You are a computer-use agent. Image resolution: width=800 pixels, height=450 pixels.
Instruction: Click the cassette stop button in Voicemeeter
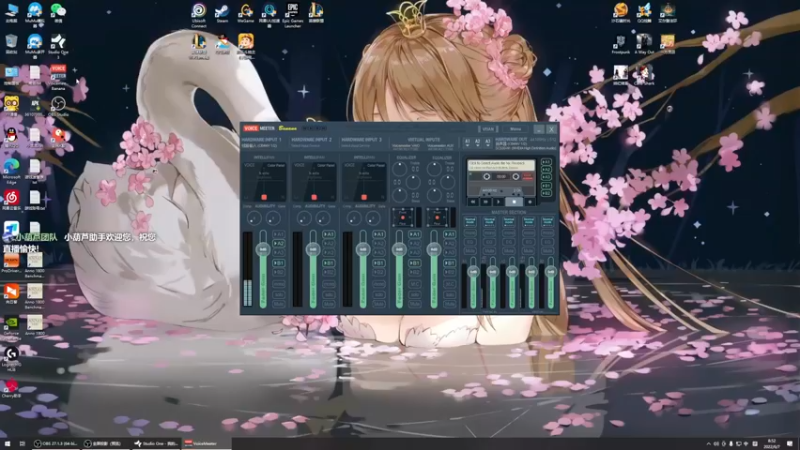click(x=514, y=202)
